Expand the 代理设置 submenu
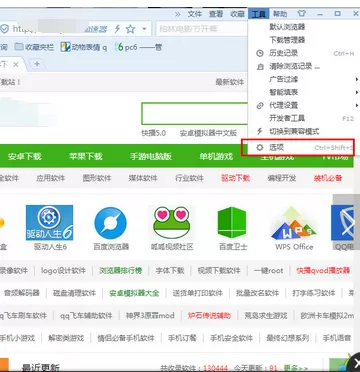This screenshot has width=360, height=372. tap(283, 105)
